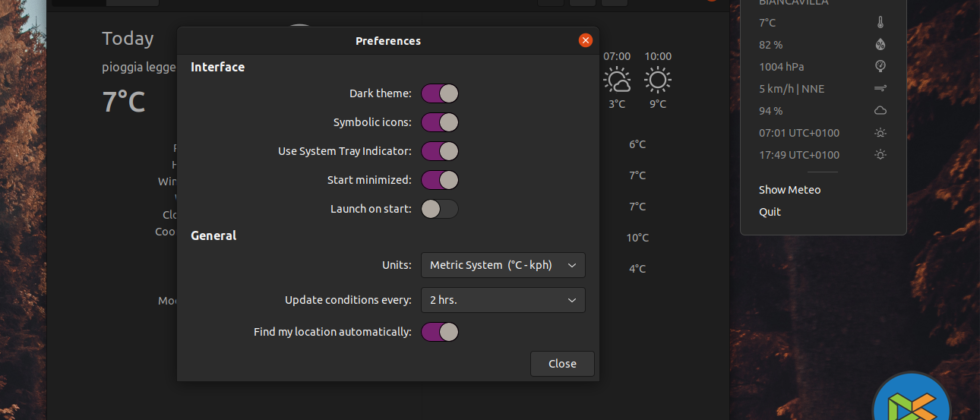Viewport: 980px width, 420px height.
Task: Expand the Update conditions every dropdown
Action: point(503,300)
